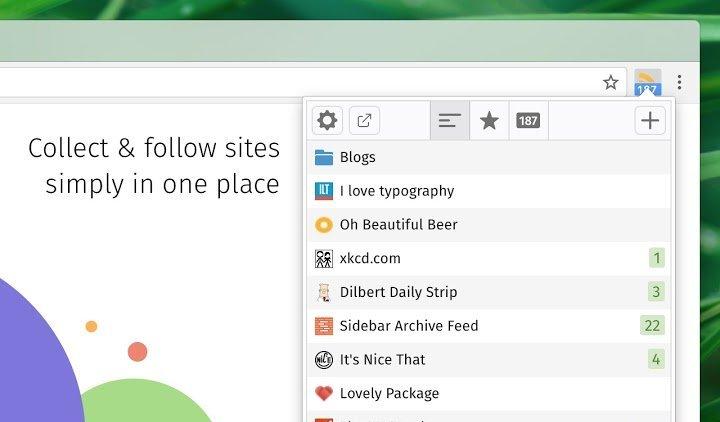720x422 pixels.
Task: Select the I love typography feed
Action: point(489,191)
